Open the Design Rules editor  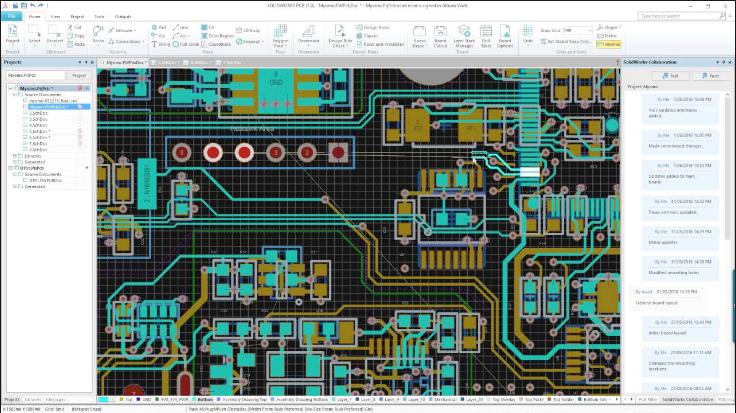click(x=373, y=28)
